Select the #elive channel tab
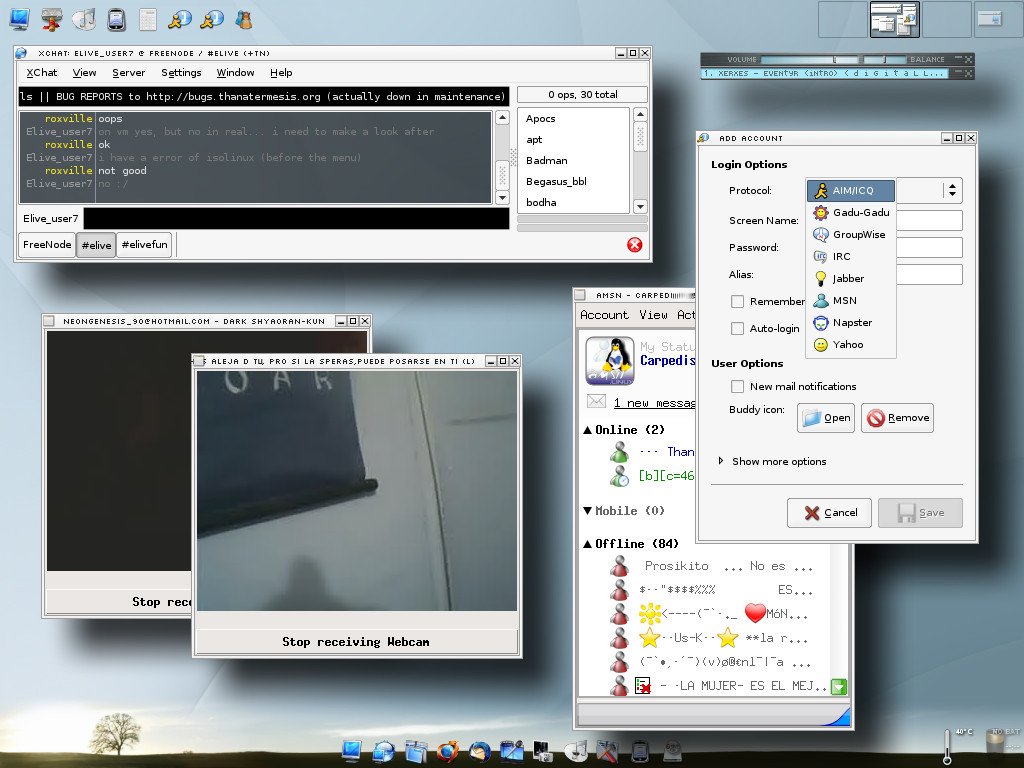The image size is (1024, 768). [96, 245]
